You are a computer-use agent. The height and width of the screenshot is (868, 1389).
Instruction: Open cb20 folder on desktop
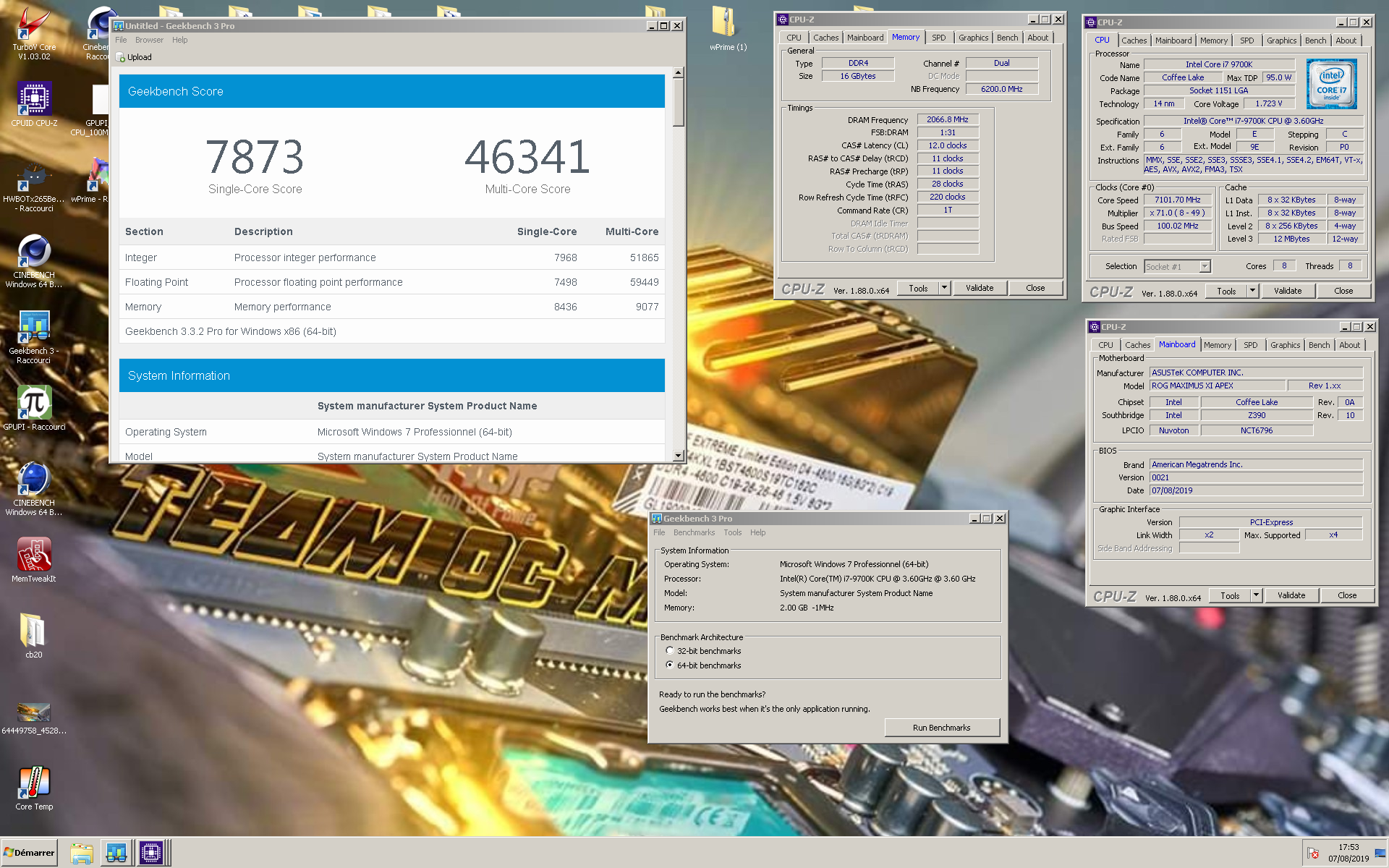point(33,636)
